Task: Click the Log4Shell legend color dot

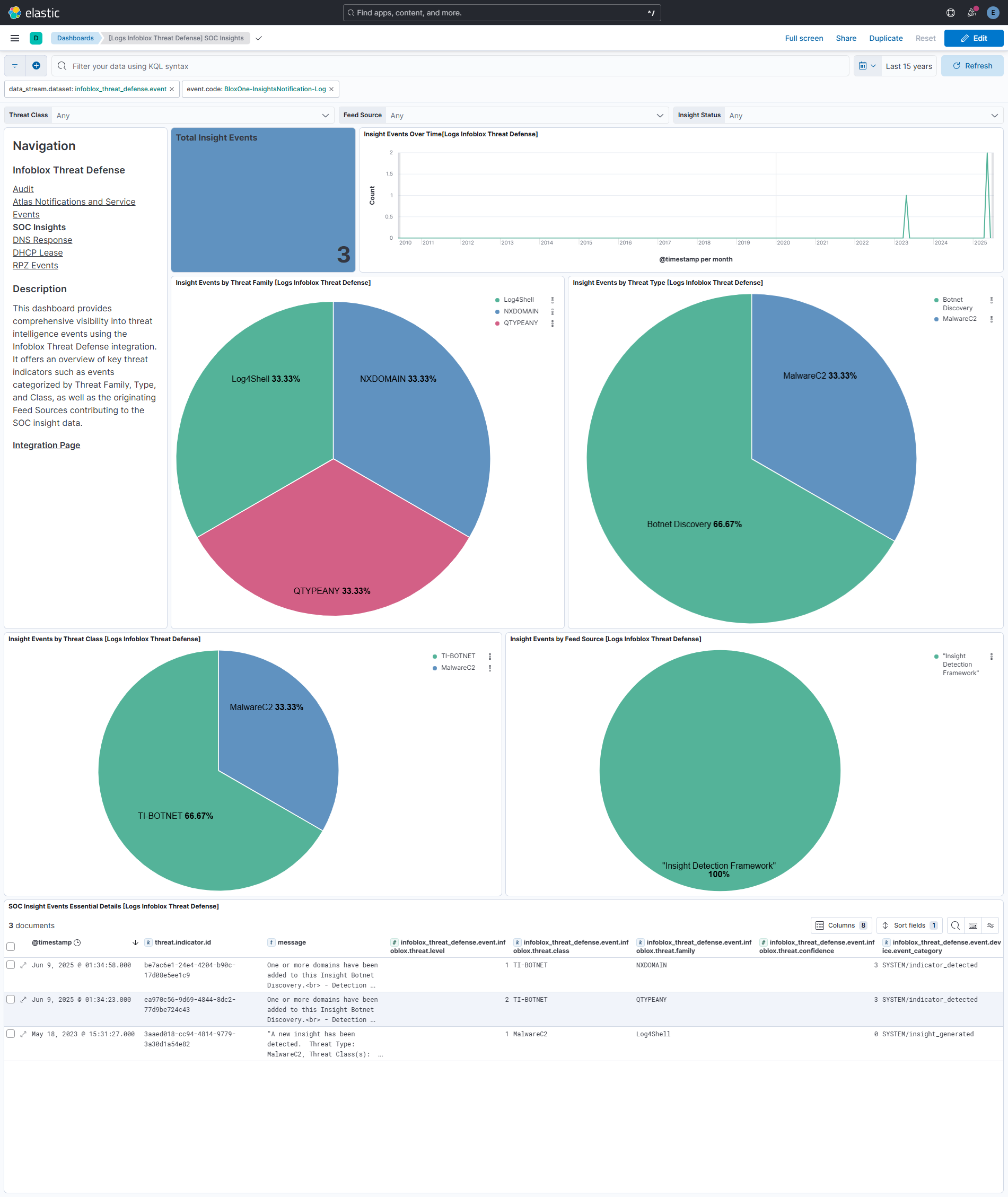Action: 498,300
